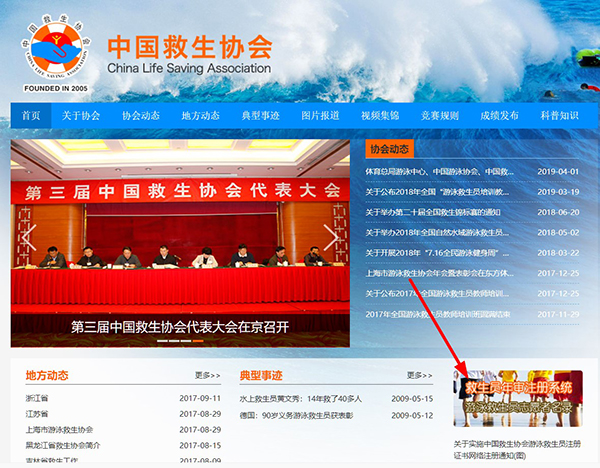
Task: Select the first carousel indicator dash
Action: 162,341
